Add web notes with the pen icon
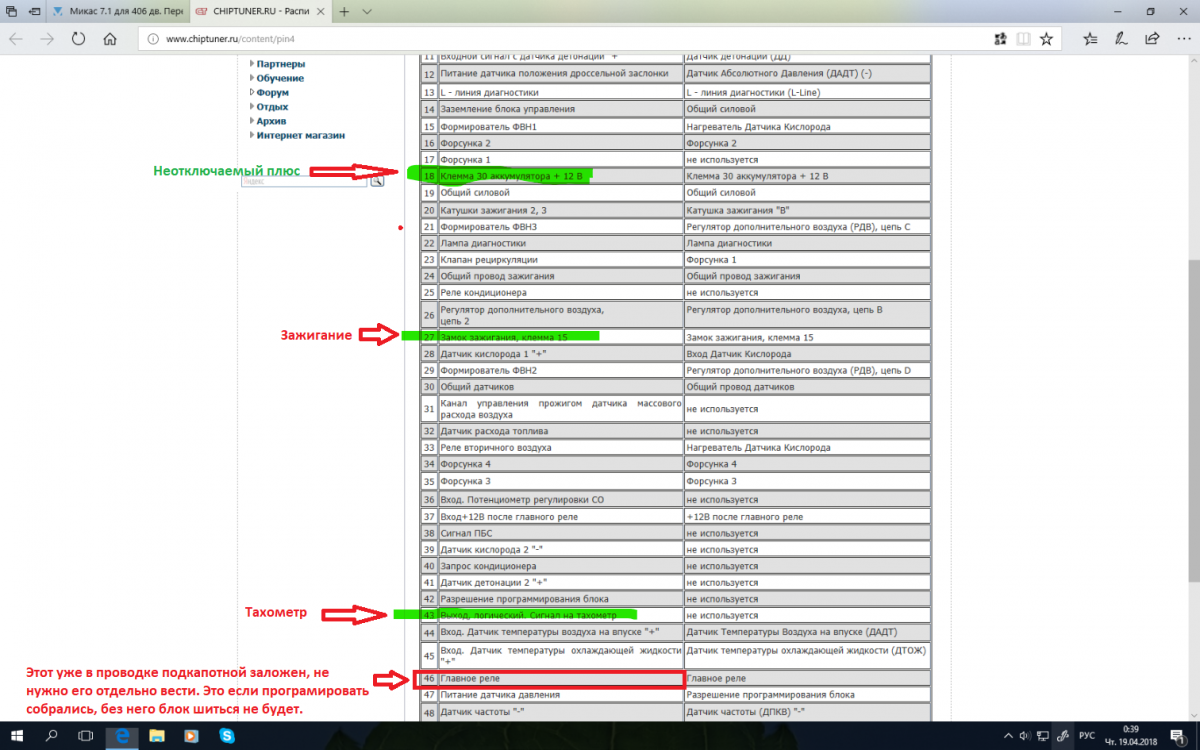The height and width of the screenshot is (750, 1200). 1123,39
